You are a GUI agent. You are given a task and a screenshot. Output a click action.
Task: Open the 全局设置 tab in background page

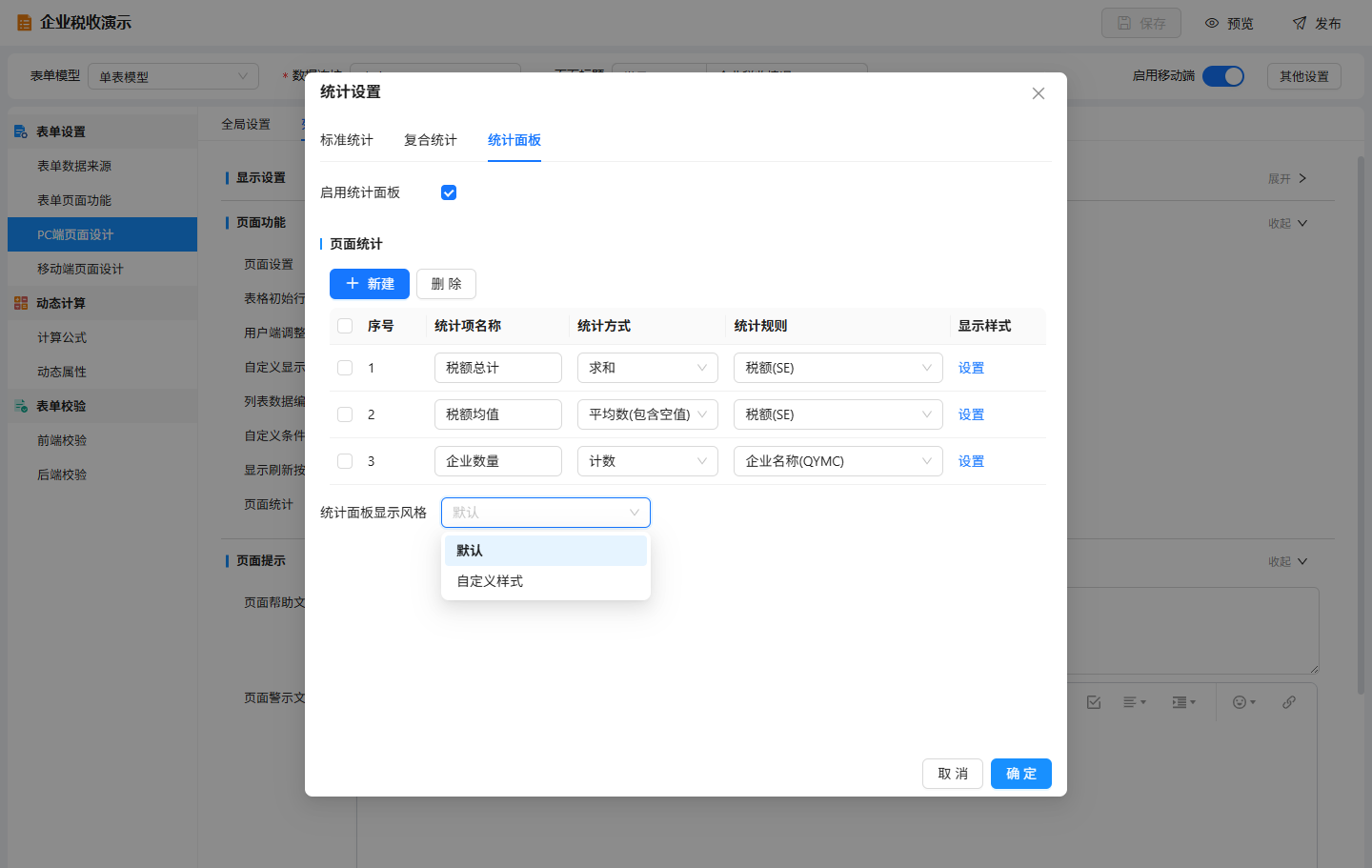point(246,124)
